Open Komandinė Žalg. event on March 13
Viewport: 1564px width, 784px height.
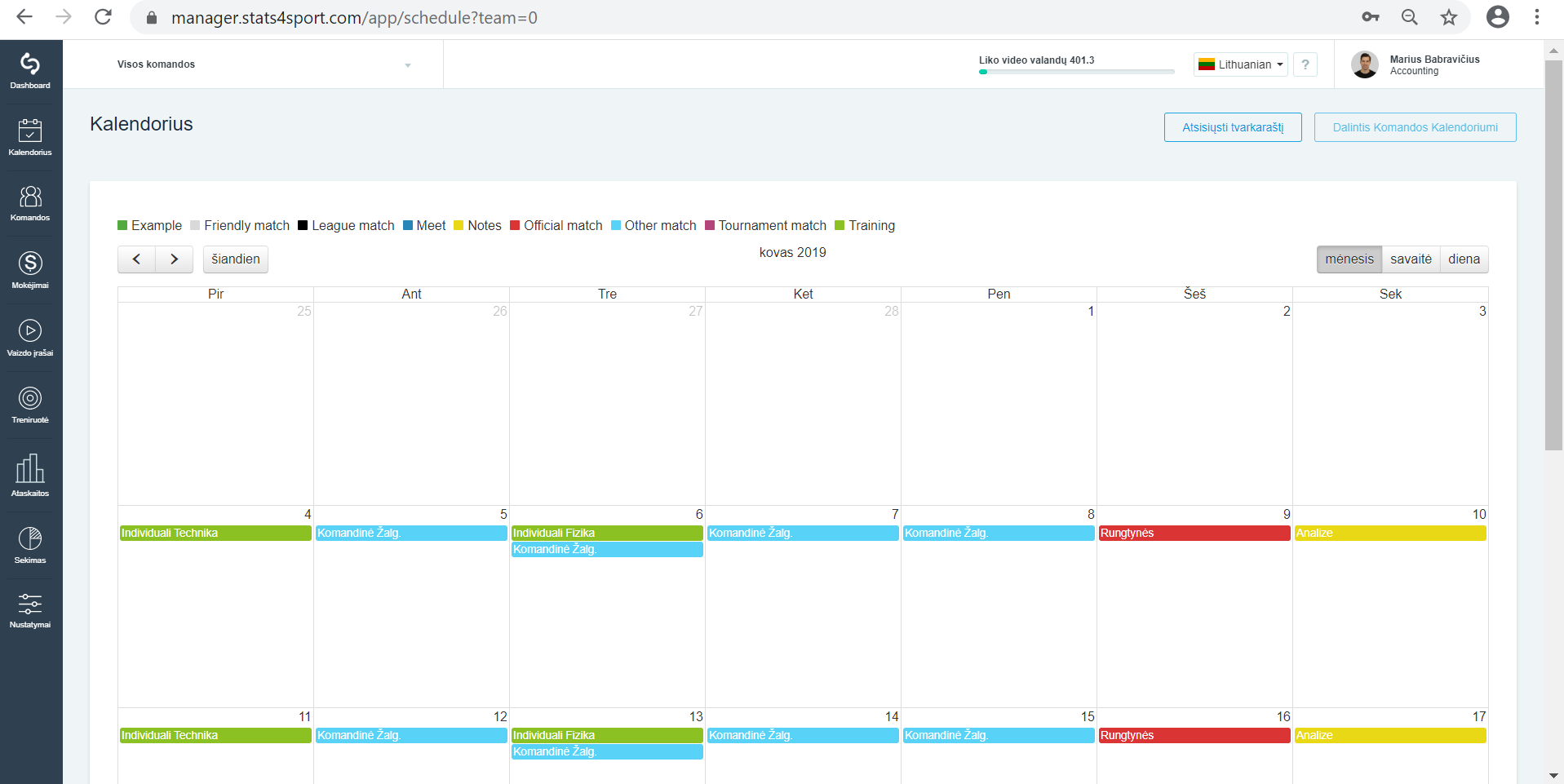click(x=607, y=751)
